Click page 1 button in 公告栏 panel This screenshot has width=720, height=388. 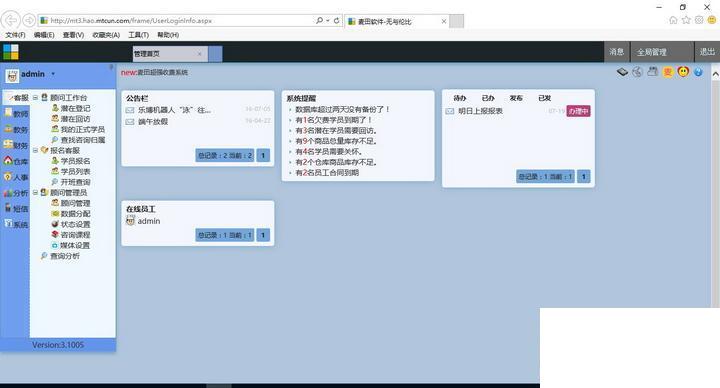click(263, 155)
